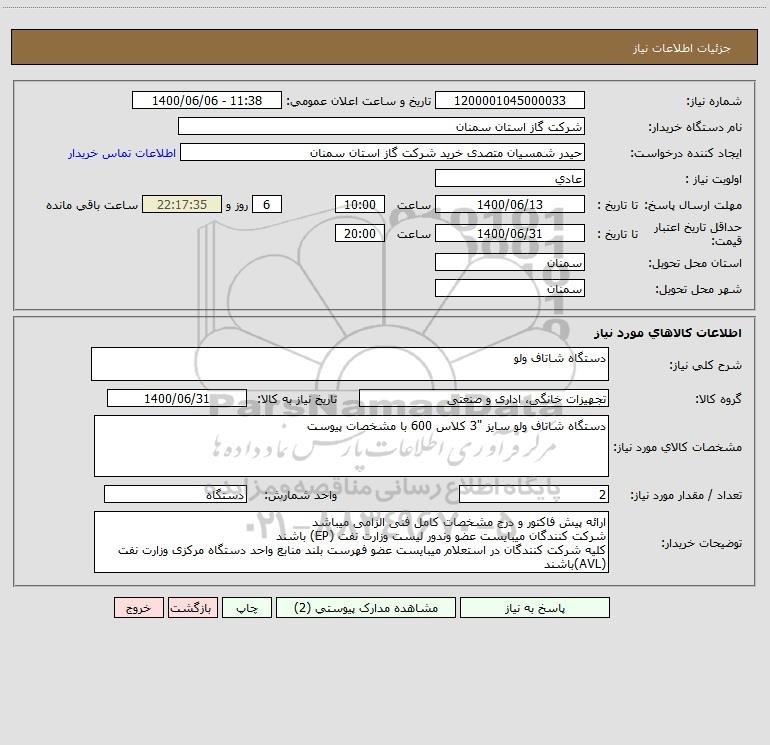Click the 'مهلت ارسال پاسخ: تا تاریخ :' label
The image size is (770, 745).
tap(670, 205)
